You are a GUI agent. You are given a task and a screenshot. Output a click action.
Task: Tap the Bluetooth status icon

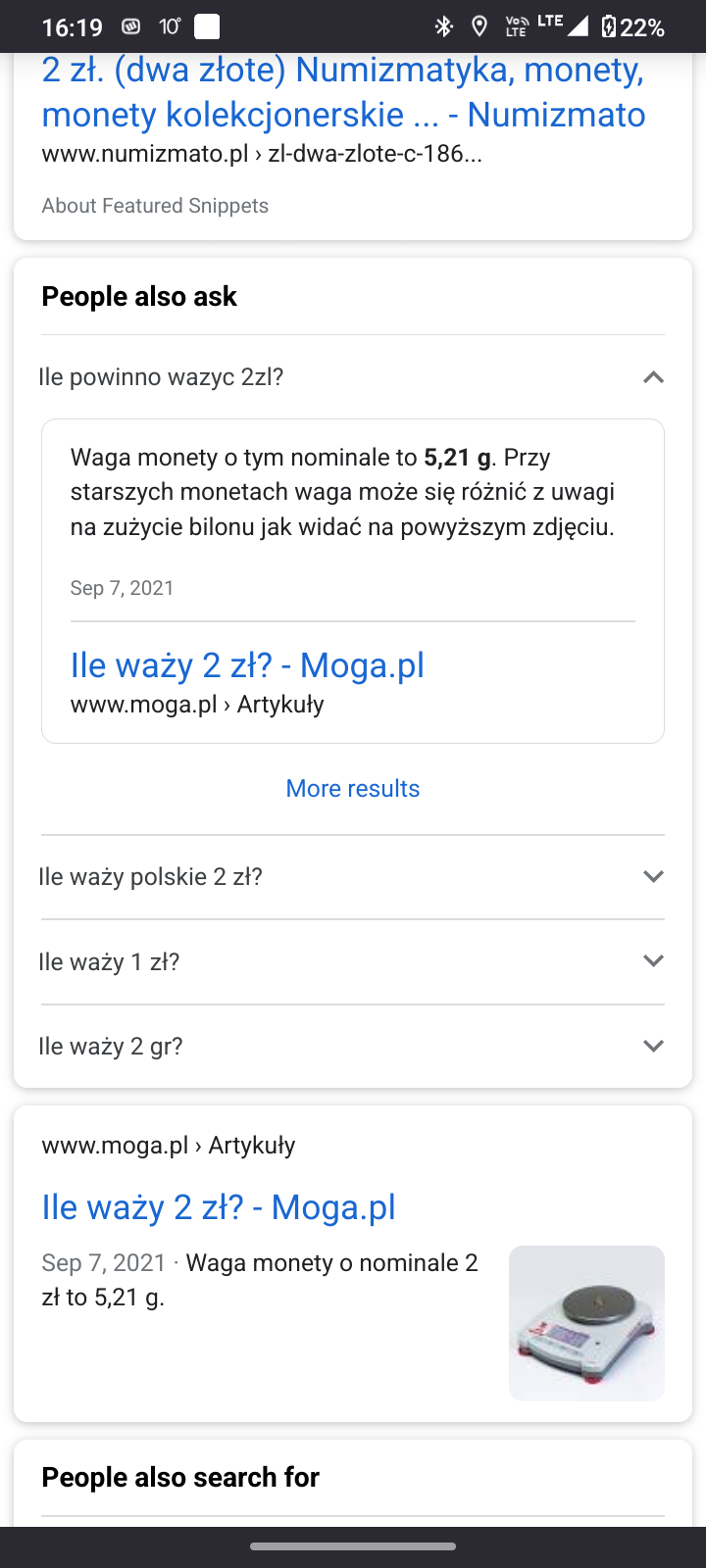pyautogui.click(x=444, y=26)
